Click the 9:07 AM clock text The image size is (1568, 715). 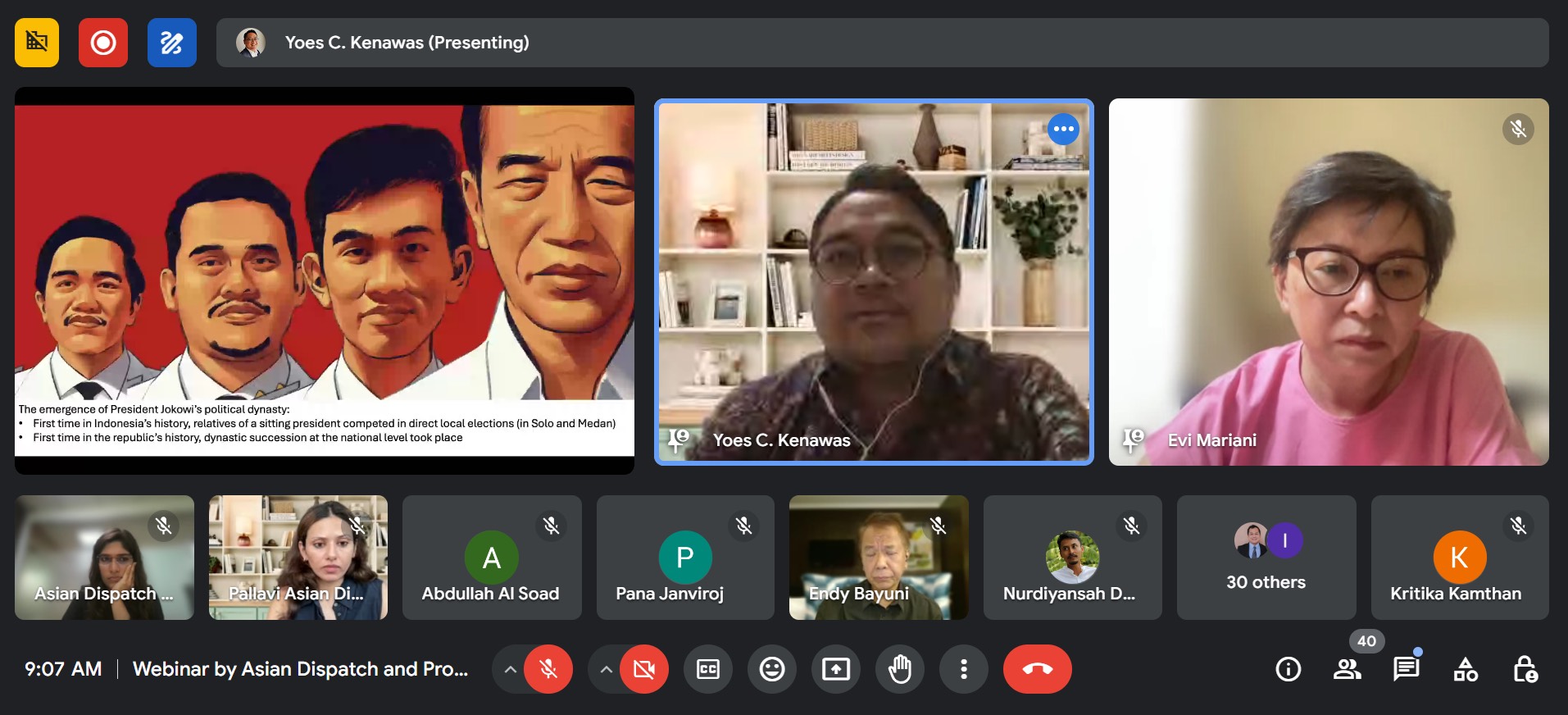point(63,669)
